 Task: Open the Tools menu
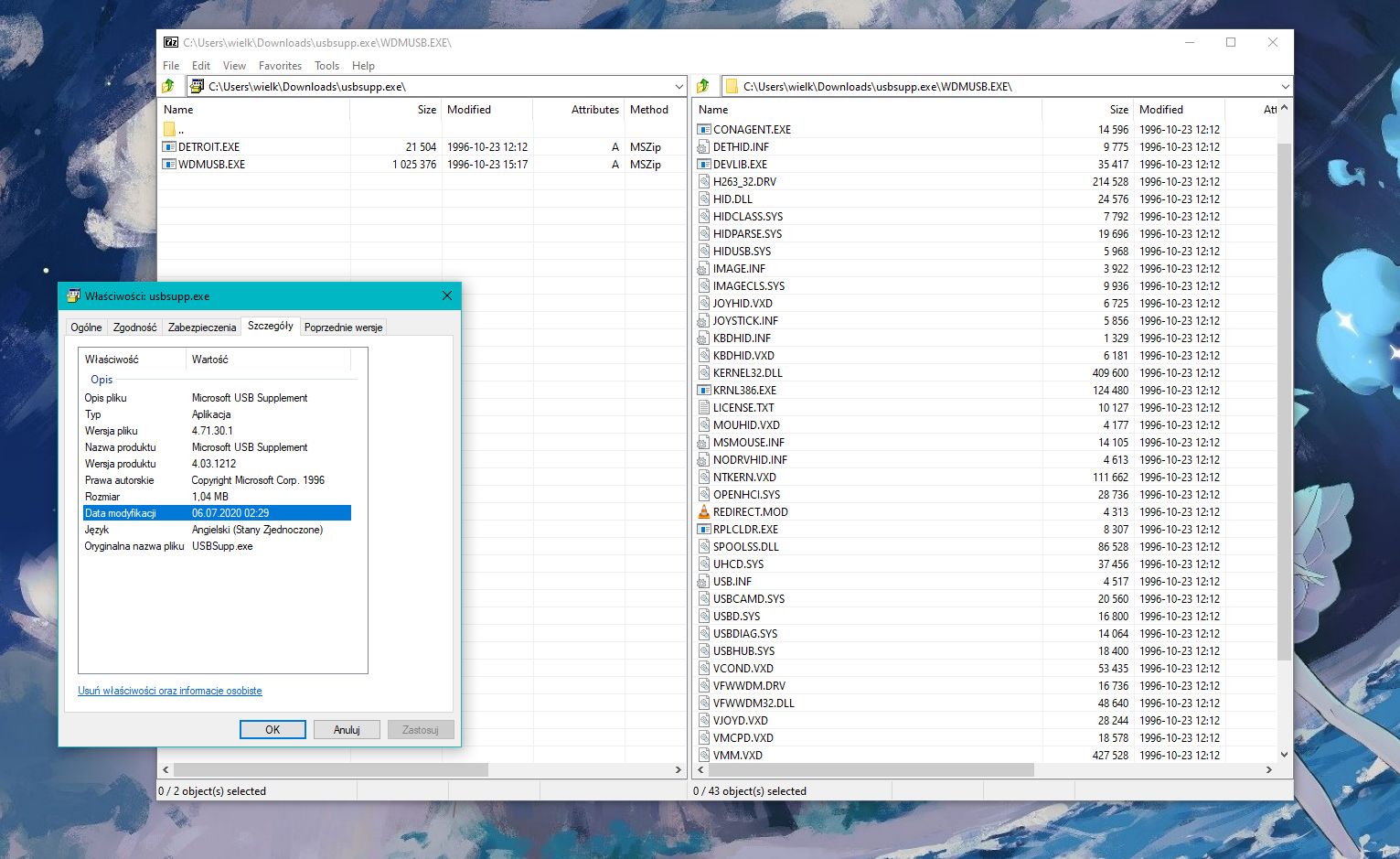(x=326, y=65)
